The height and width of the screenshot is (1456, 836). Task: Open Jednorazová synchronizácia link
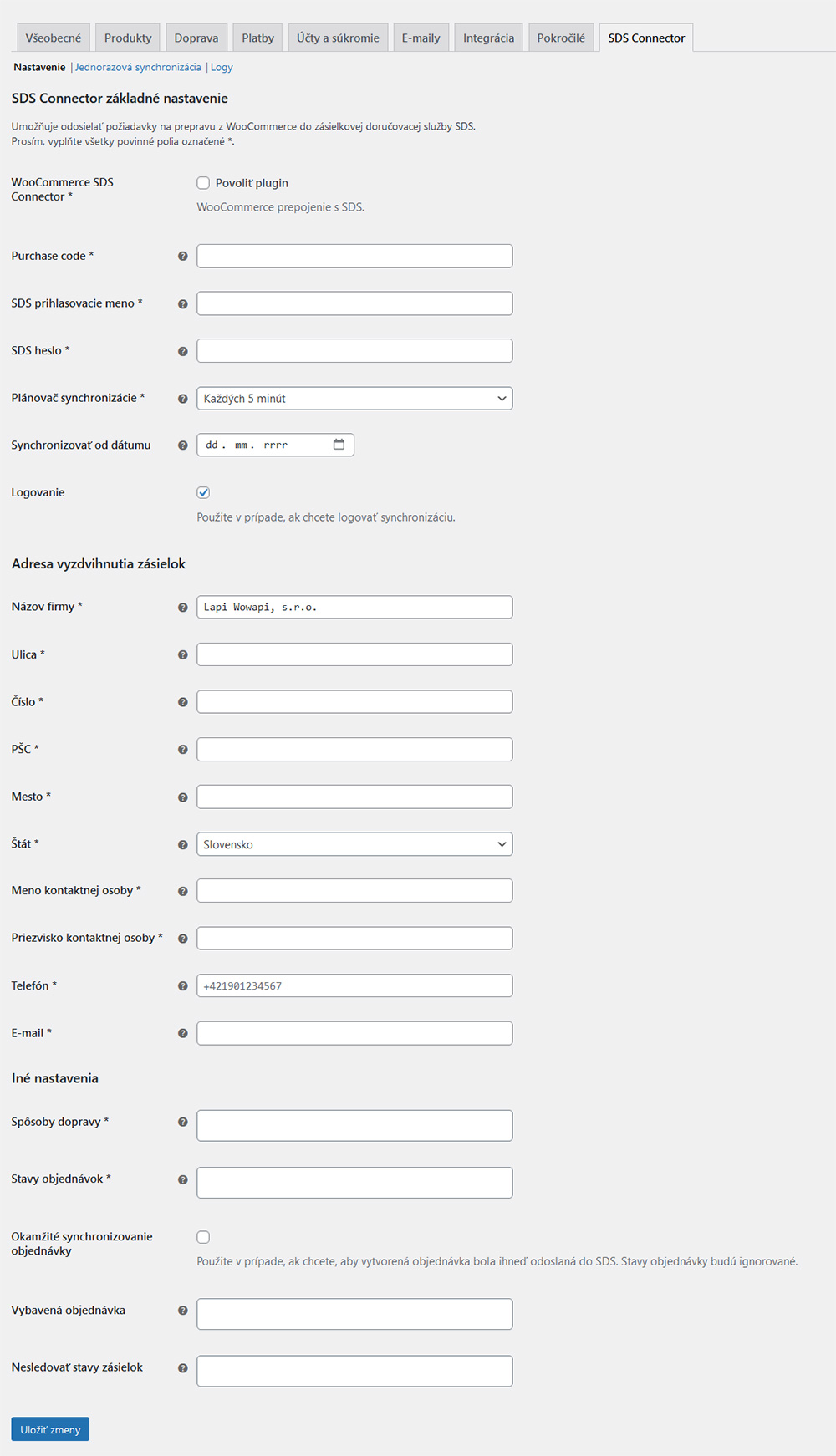coord(138,67)
